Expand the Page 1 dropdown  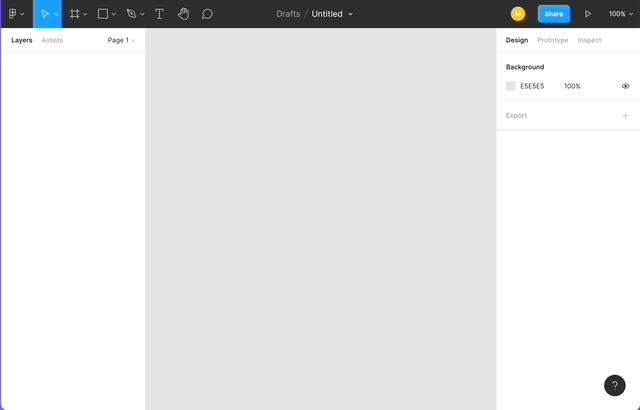tap(121, 40)
